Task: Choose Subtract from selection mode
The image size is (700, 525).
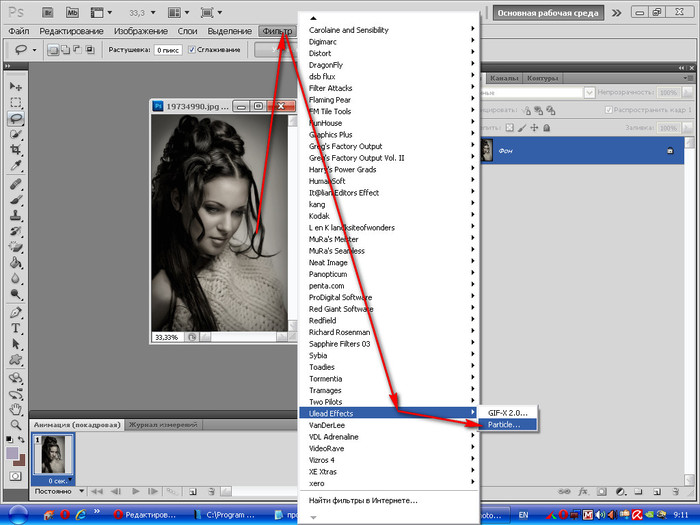Action: [x=77, y=50]
